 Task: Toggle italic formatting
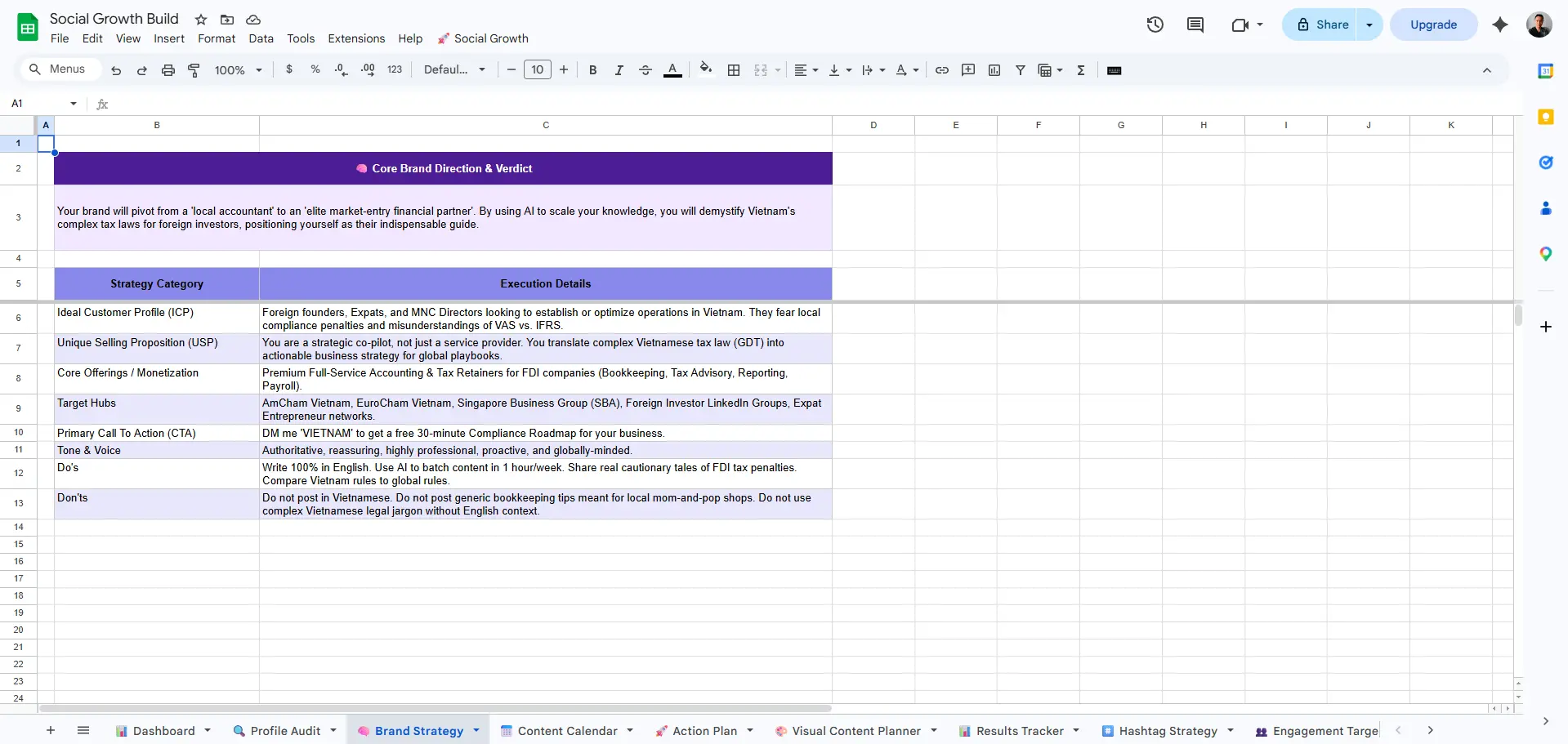(619, 70)
